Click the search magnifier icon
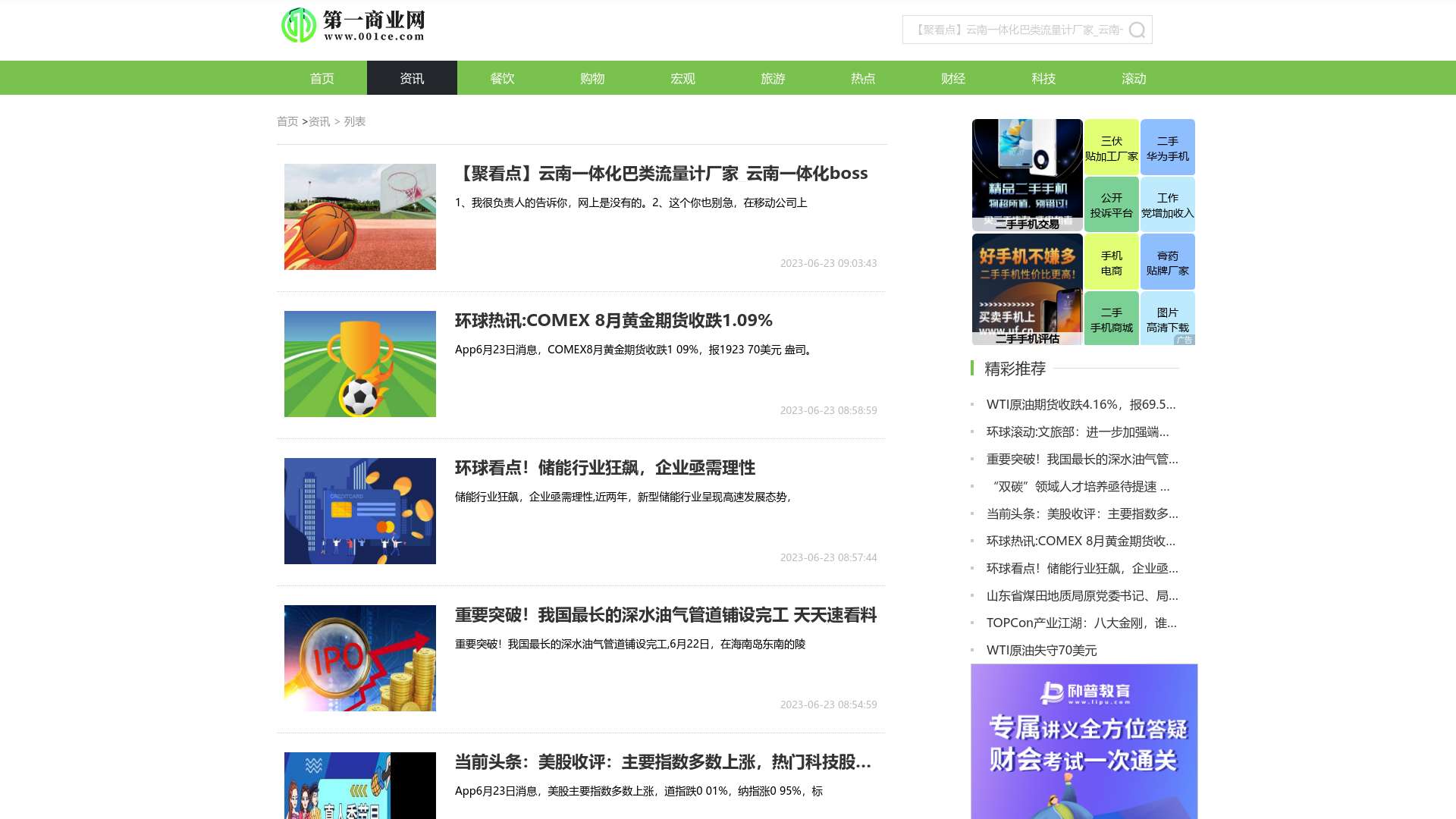The image size is (1456, 819). point(1137,30)
